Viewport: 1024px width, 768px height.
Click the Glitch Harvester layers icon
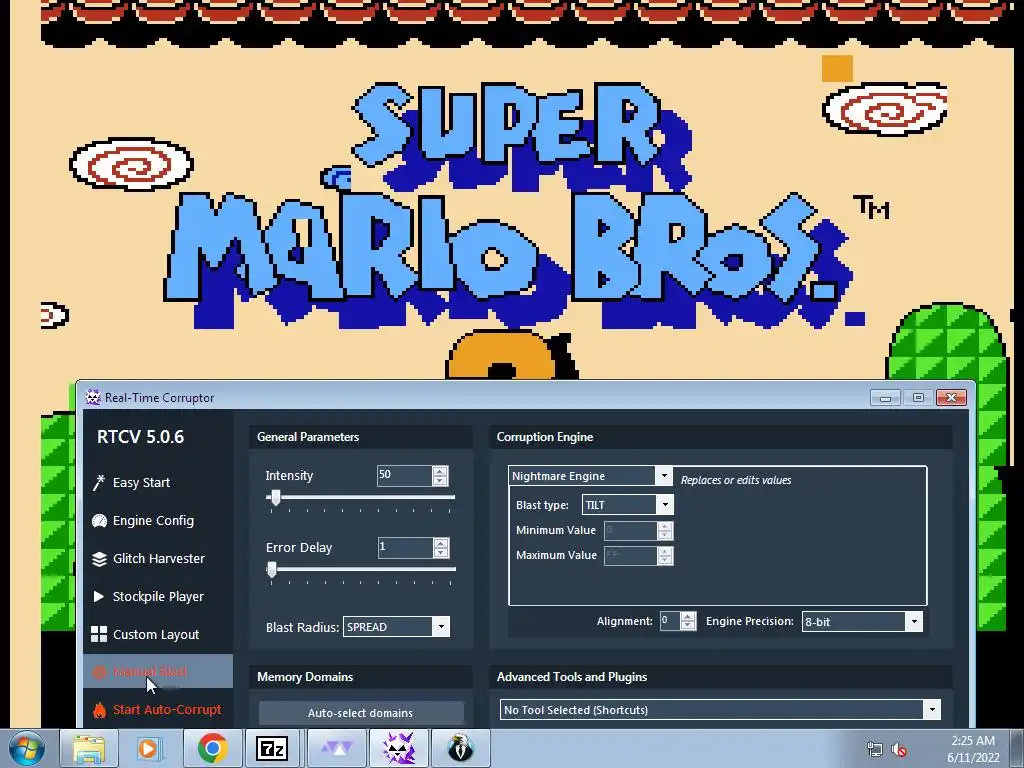coord(99,559)
